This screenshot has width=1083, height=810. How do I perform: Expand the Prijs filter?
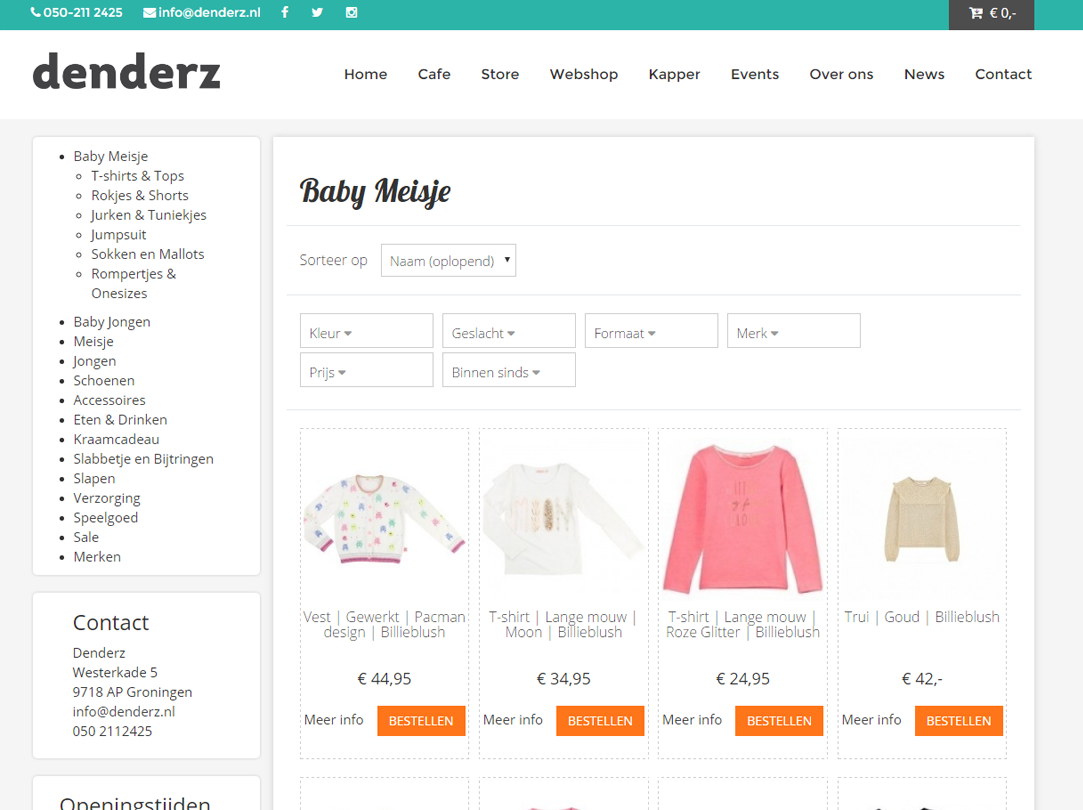[367, 369]
